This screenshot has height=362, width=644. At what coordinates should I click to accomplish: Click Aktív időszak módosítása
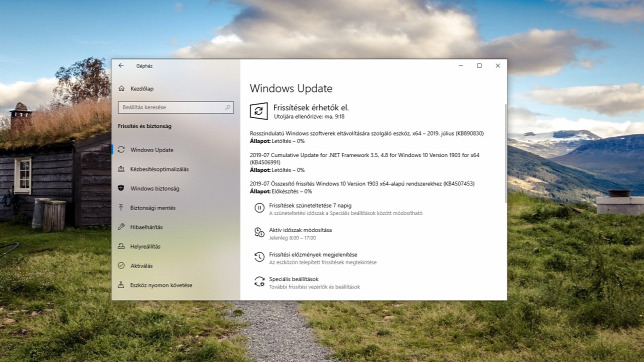(x=300, y=230)
